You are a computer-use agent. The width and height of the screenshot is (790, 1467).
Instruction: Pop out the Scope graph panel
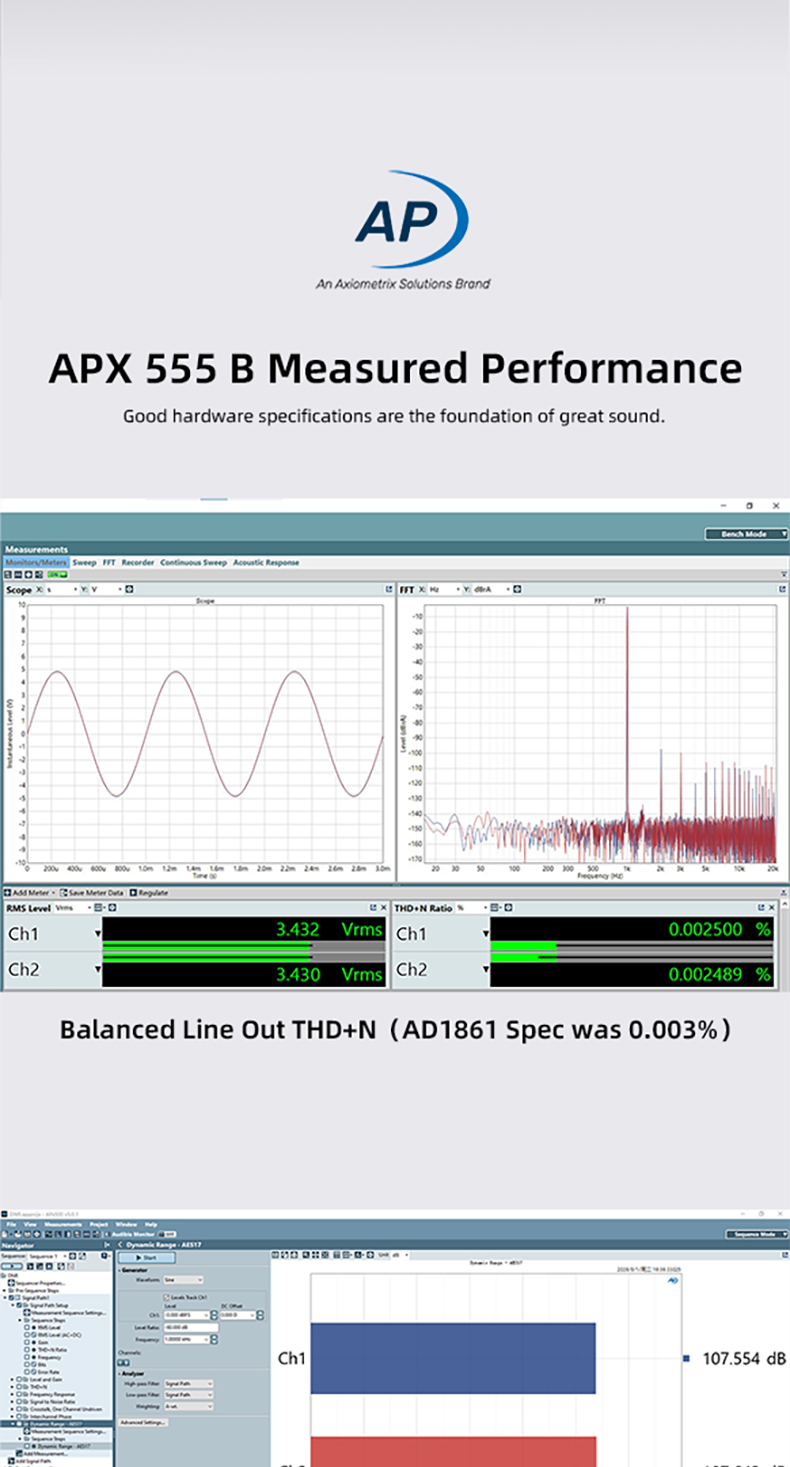point(388,589)
